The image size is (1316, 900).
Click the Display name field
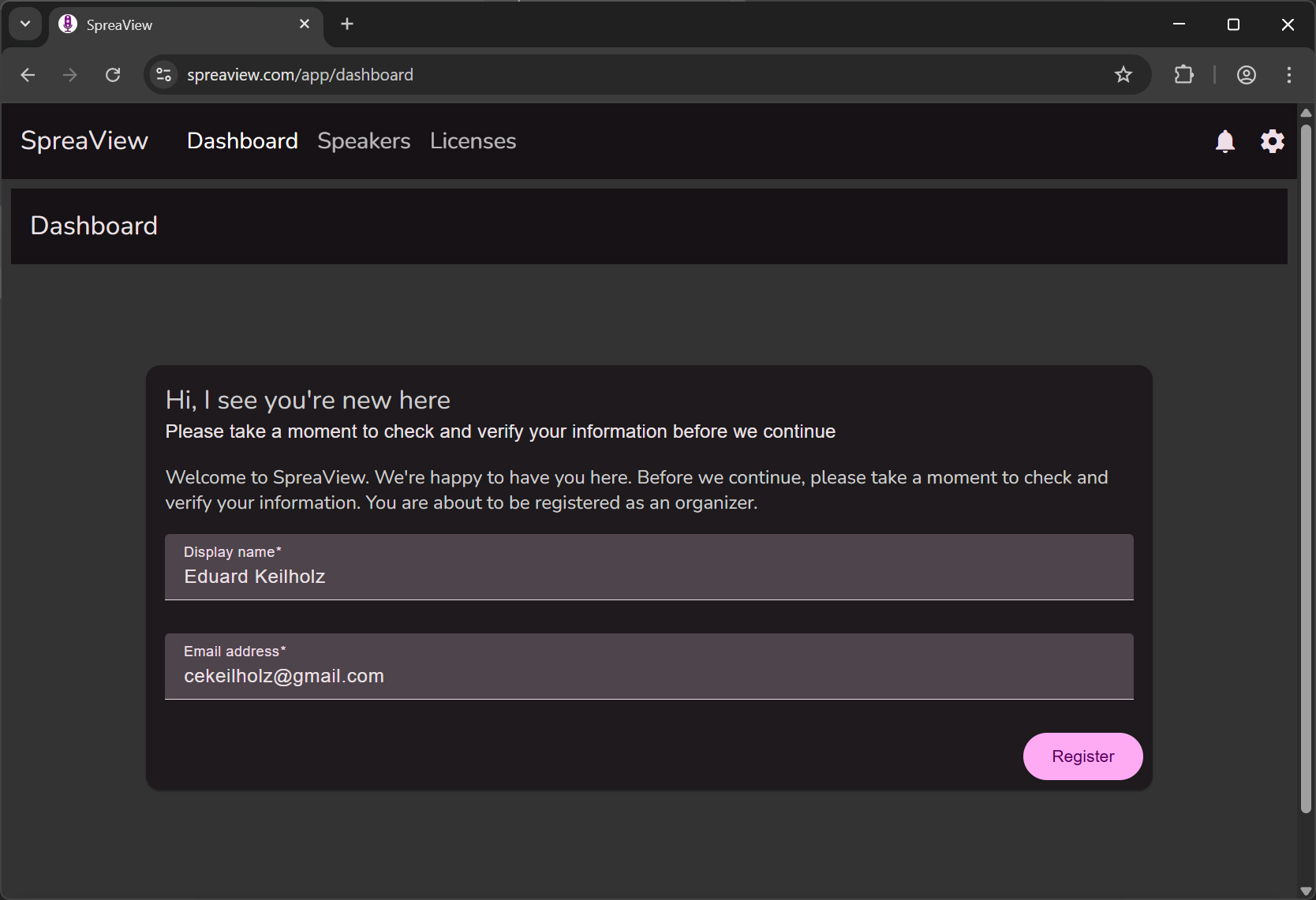pyautogui.click(x=649, y=567)
